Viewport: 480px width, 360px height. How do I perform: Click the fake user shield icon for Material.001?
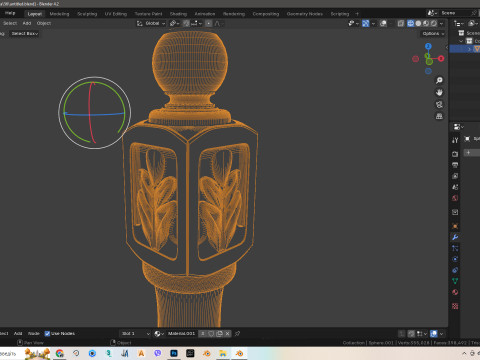pyautogui.click(x=211, y=333)
